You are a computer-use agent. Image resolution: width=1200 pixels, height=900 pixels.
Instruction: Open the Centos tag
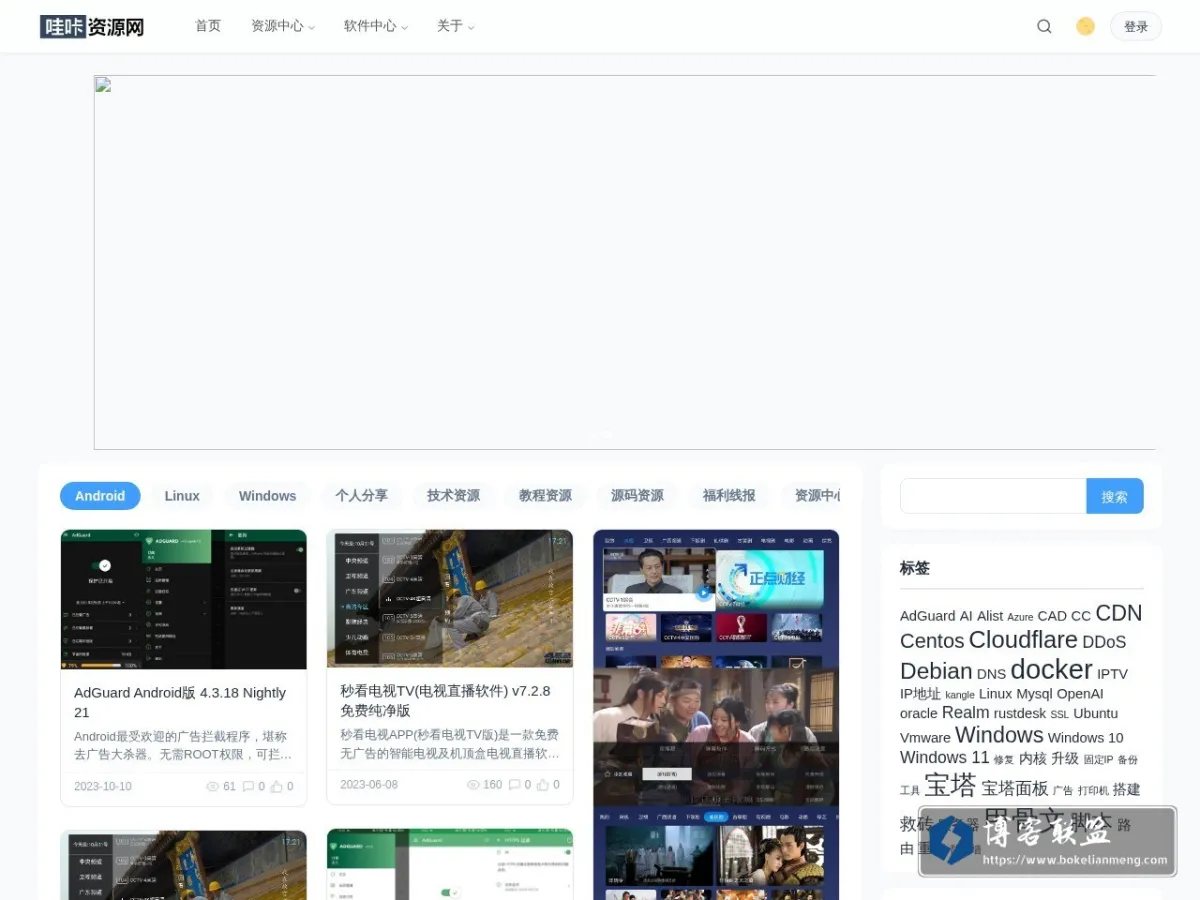click(x=932, y=641)
